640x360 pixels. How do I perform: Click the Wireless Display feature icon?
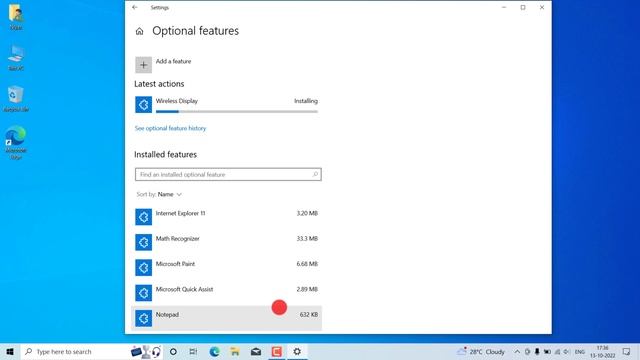(x=143, y=104)
